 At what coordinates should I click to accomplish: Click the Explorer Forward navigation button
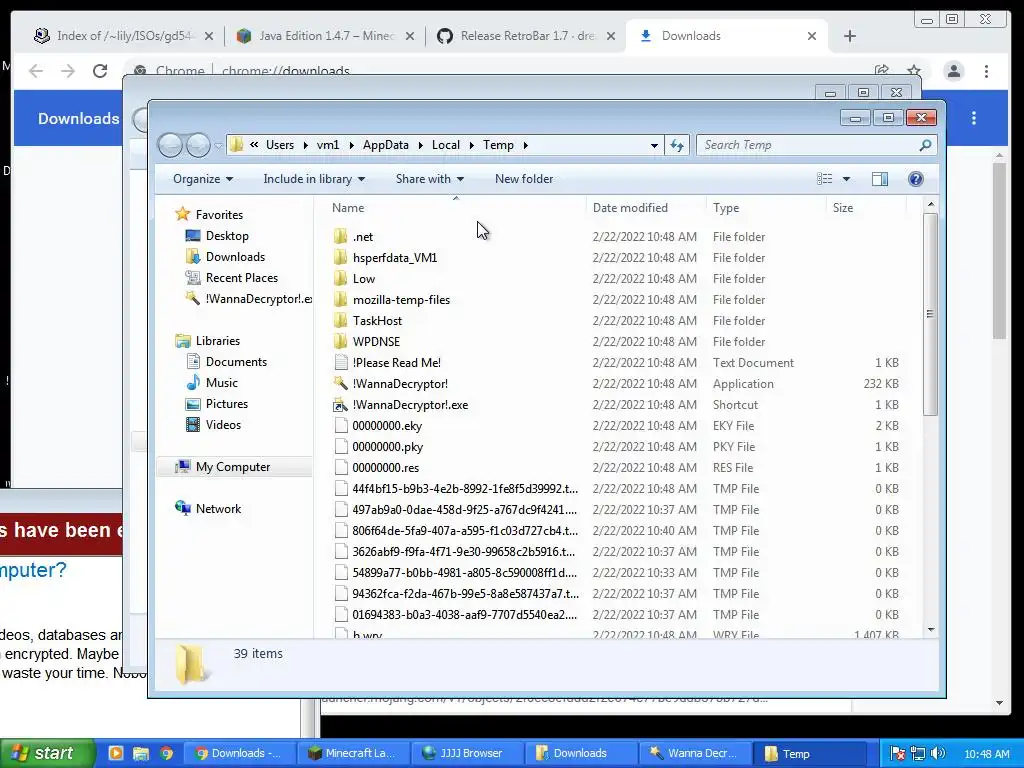tap(198, 145)
